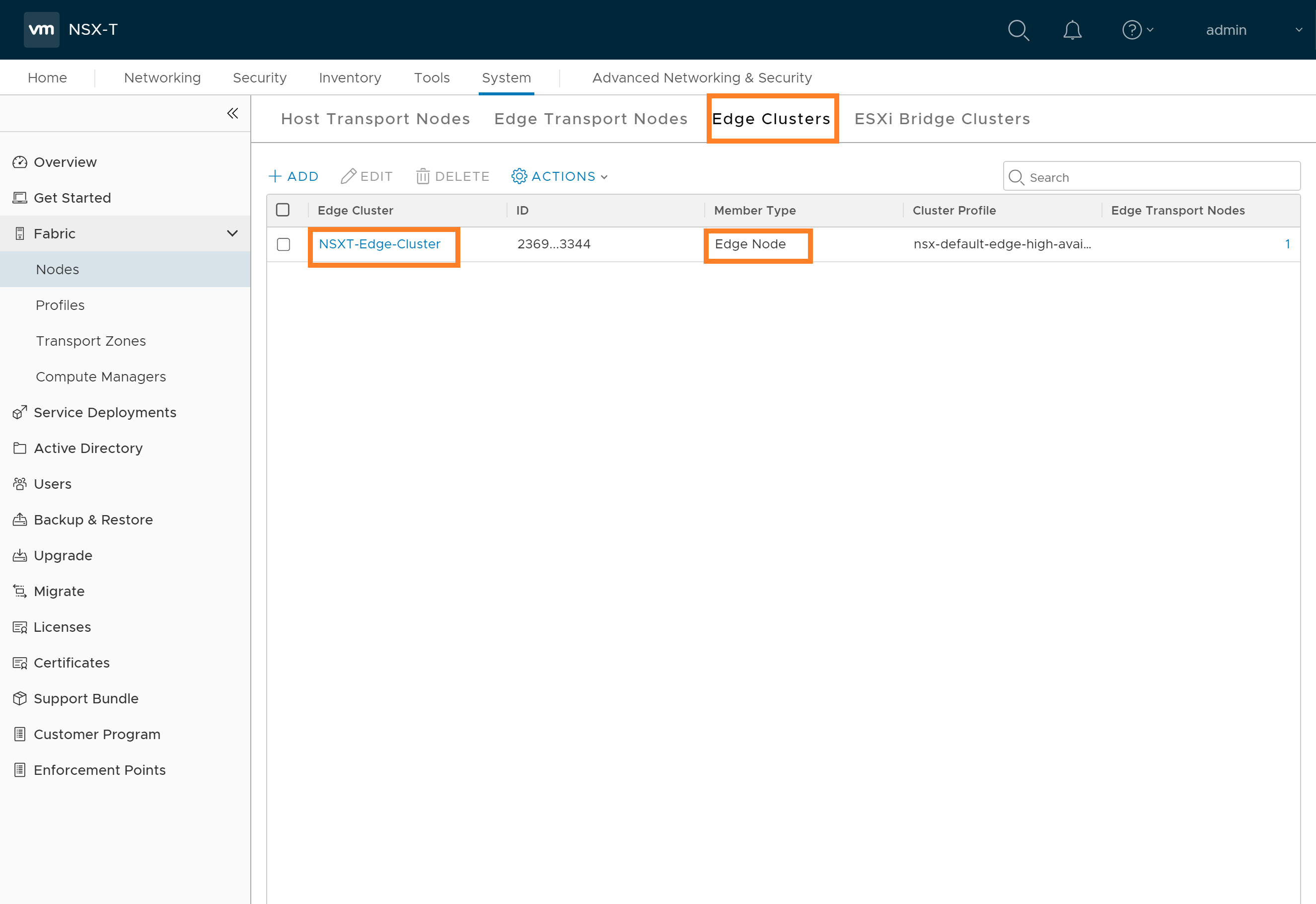The width and height of the screenshot is (1316, 904).
Task: Click the Backup & Restore sidebar icon
Action: pos(20,520)
